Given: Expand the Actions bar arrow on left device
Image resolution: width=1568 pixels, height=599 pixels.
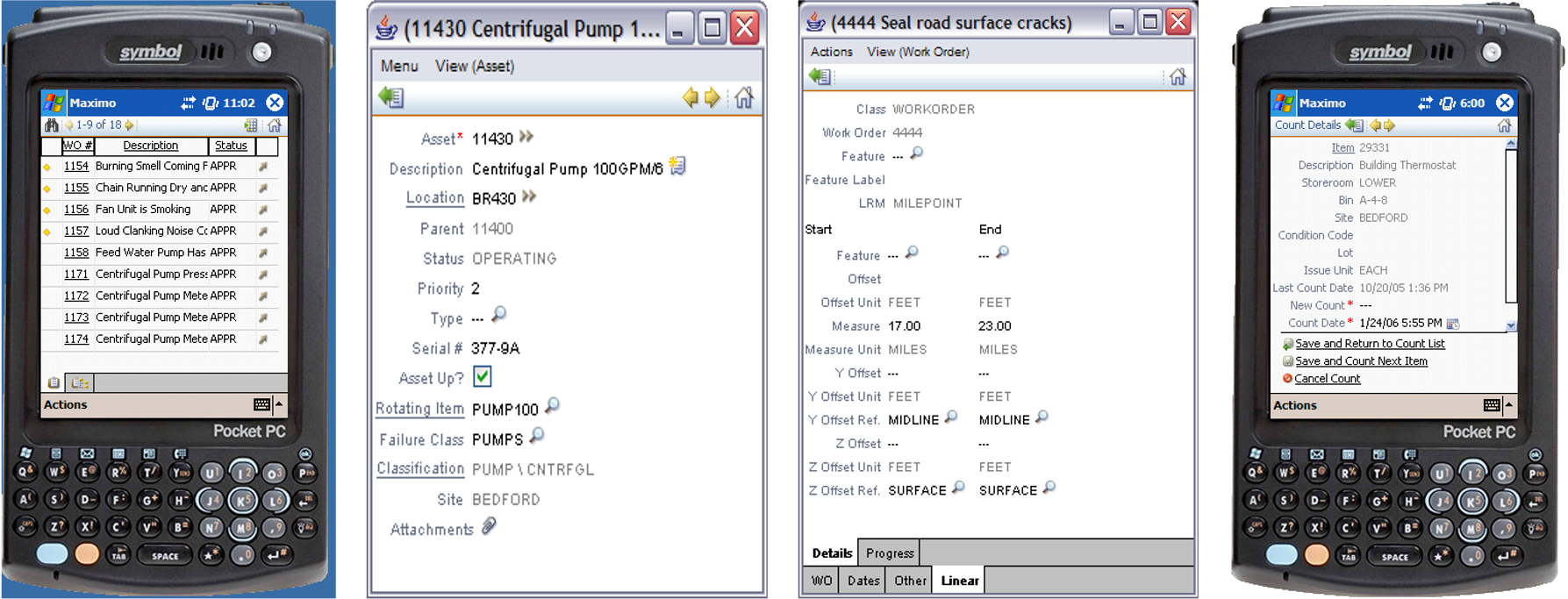Looking at the screenshot, I should point(279,404).
